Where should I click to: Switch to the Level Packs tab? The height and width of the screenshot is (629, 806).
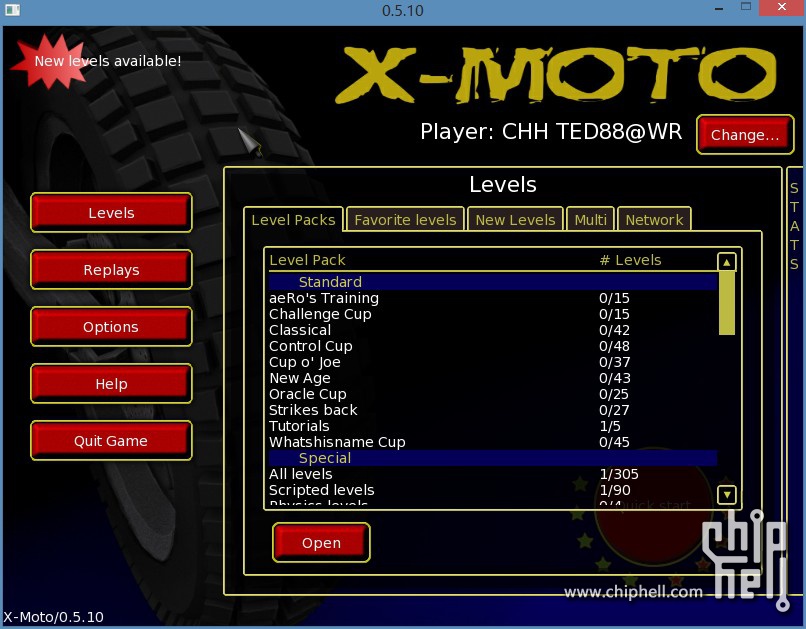coord(293,220)
